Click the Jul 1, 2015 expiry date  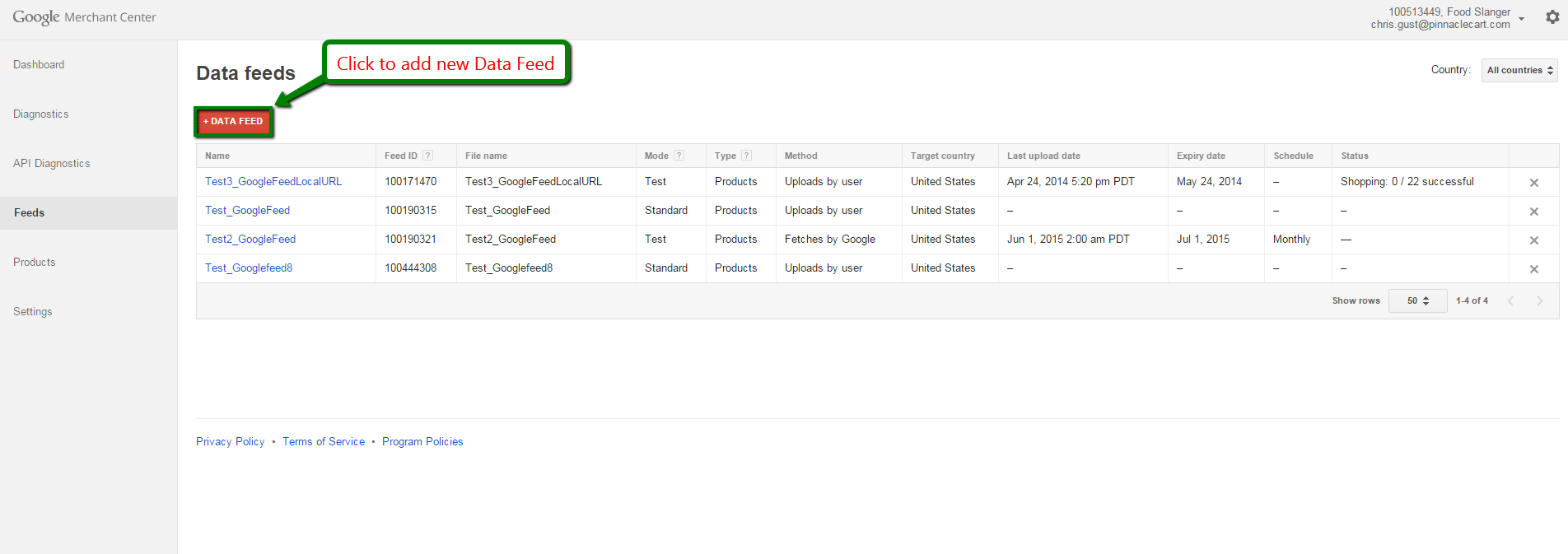(x=1203, y=239)
